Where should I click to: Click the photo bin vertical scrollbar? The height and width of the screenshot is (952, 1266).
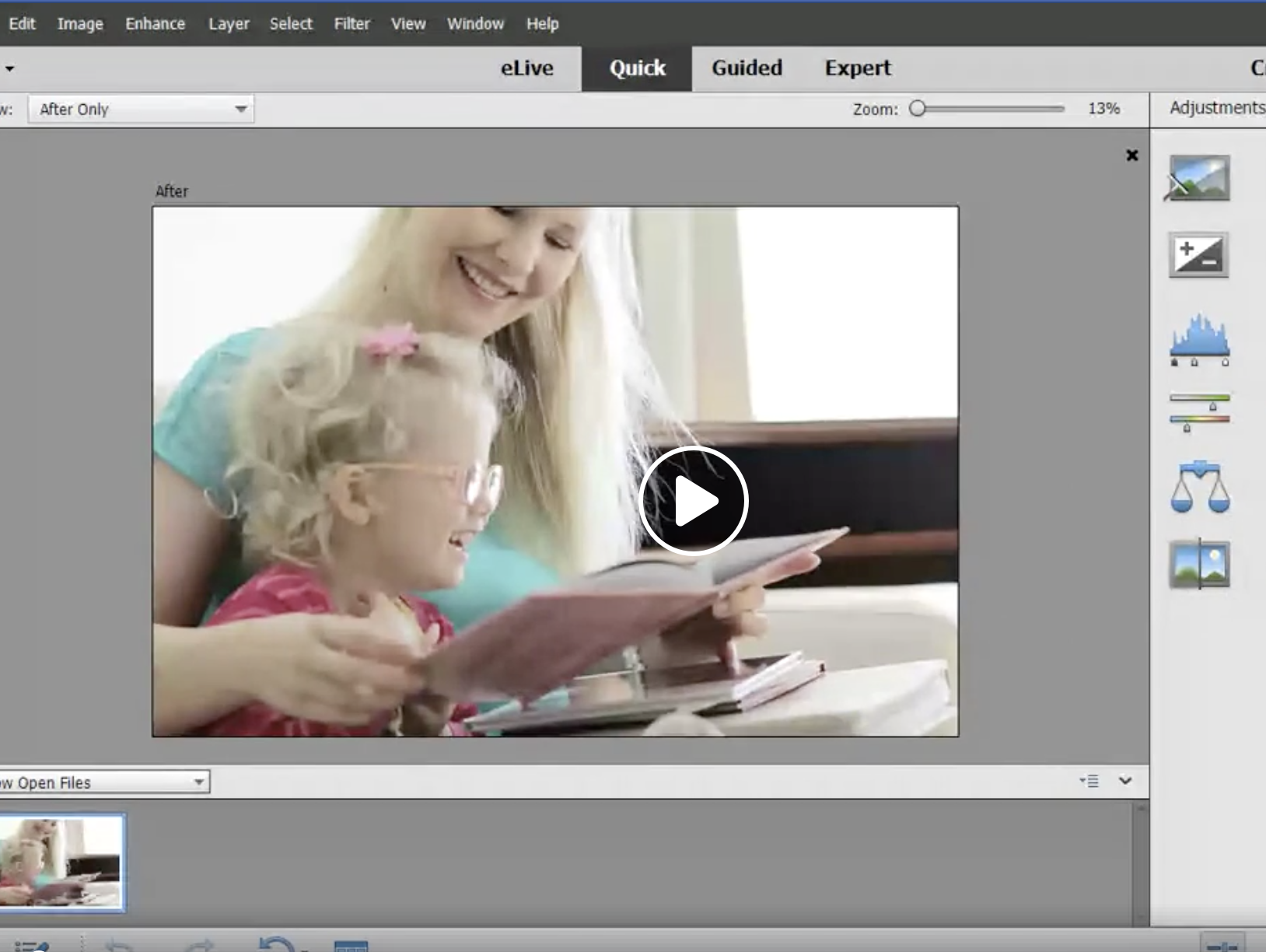tap(1141, 863)
